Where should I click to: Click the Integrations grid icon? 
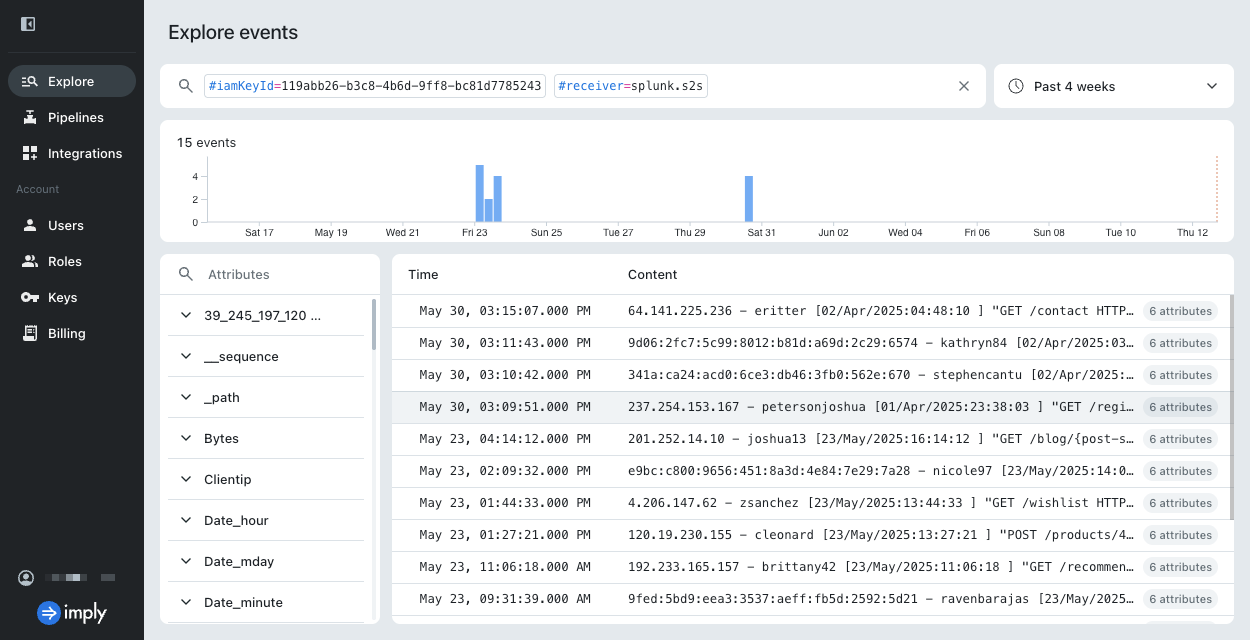click(30, 153)
